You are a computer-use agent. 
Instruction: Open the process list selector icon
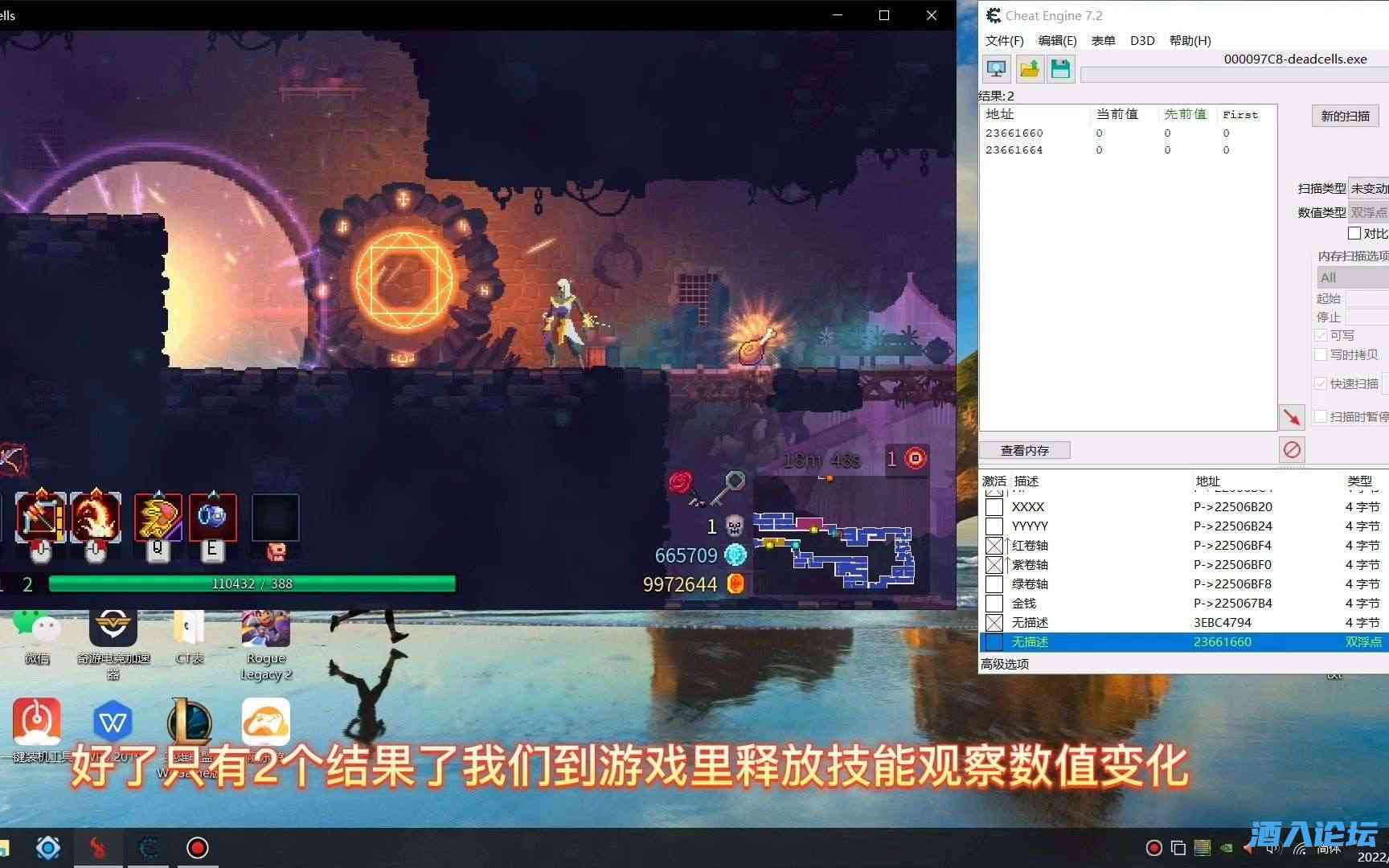click(996, 68)
